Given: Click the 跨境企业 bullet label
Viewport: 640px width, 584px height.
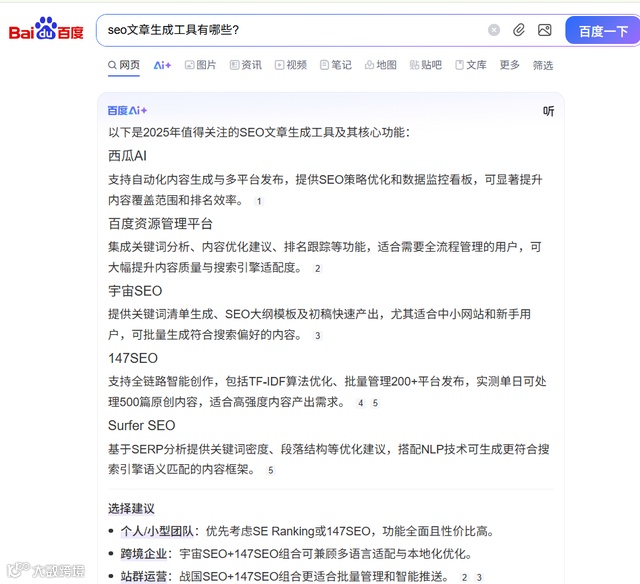Looking at the screenshot, I should pyautogui.click(x=144, y=554).
